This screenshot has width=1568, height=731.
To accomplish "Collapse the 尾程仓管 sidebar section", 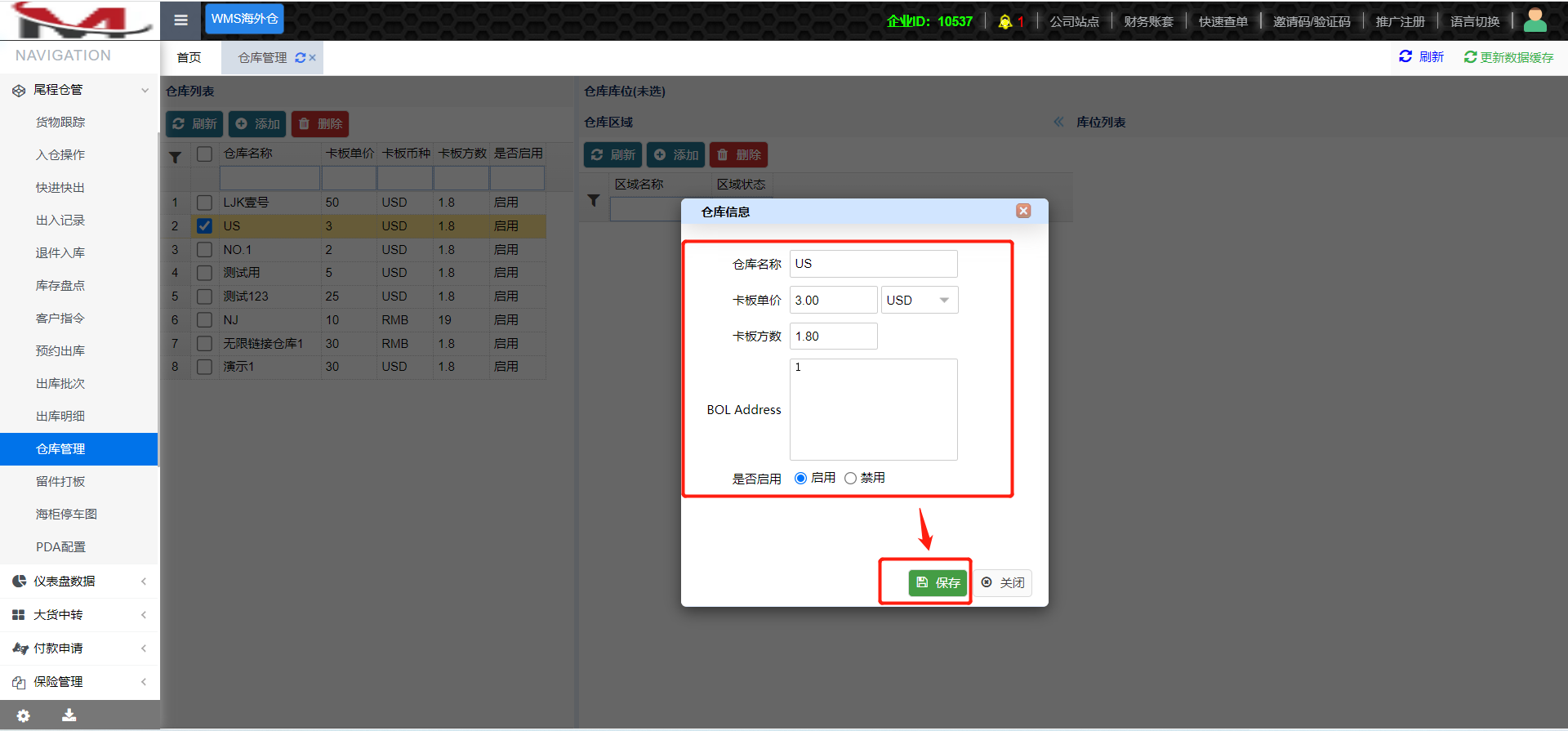I will point(80,90).
